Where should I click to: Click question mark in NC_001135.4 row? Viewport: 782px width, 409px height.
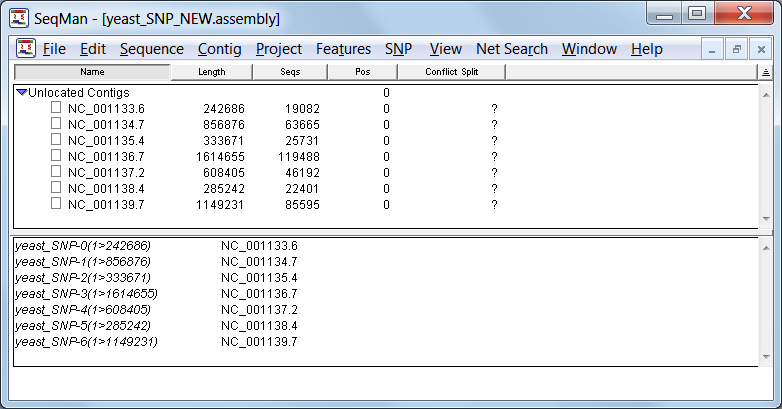[x=494, y=141]
